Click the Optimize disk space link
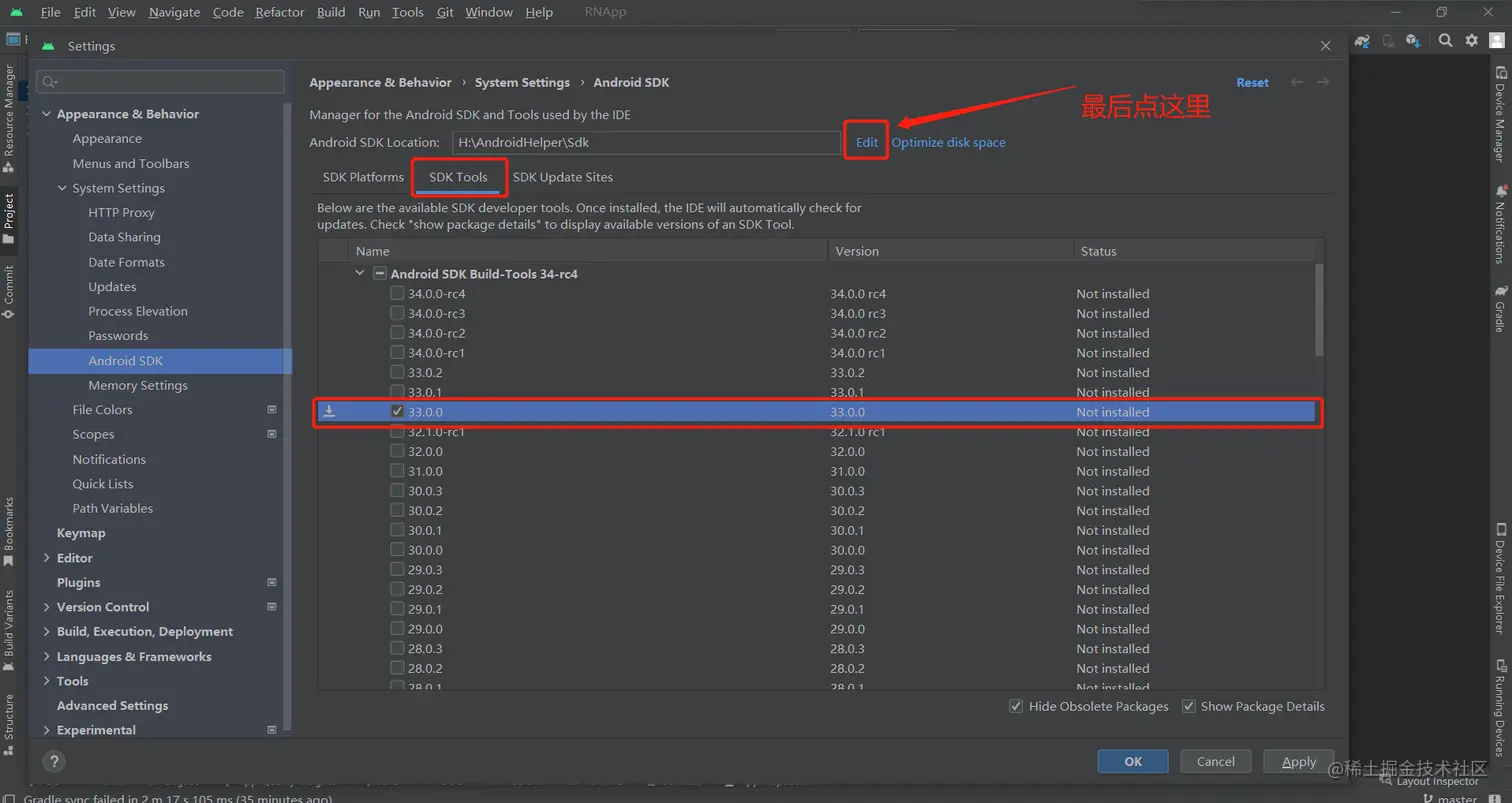The height and width of the screenshot is (803, 1512). tap(949, 142)
